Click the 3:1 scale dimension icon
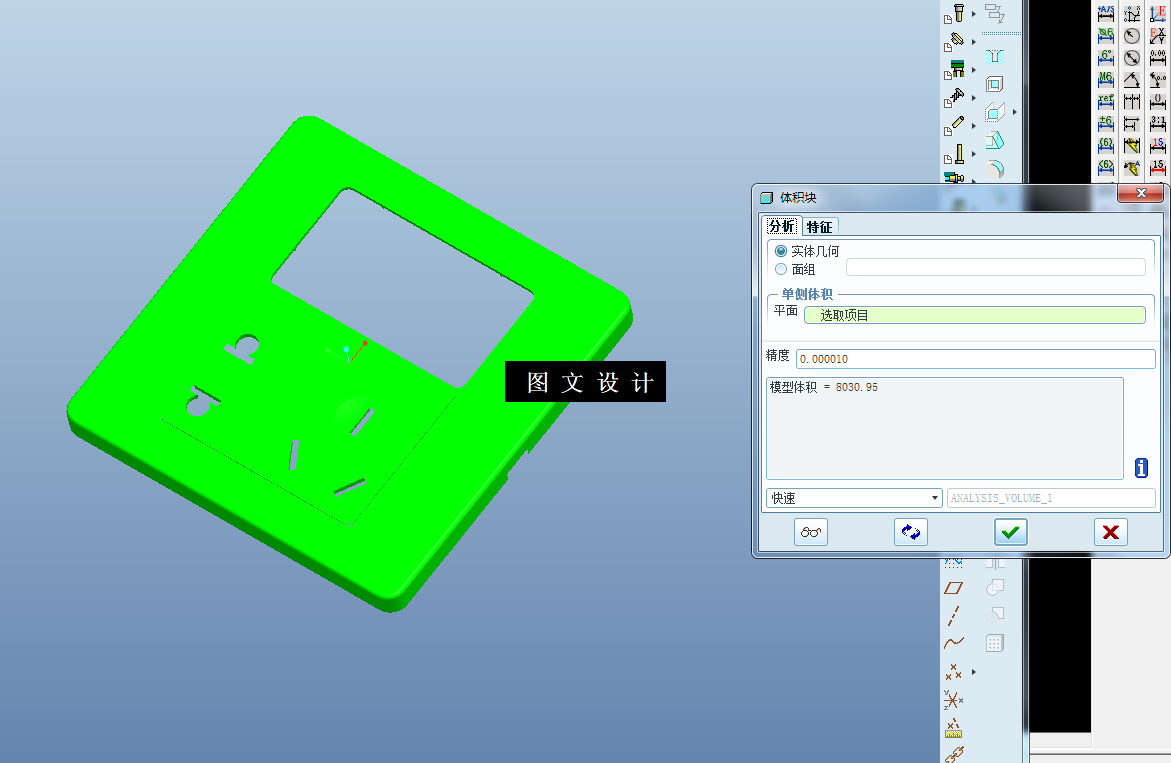 coord(1158,123)
